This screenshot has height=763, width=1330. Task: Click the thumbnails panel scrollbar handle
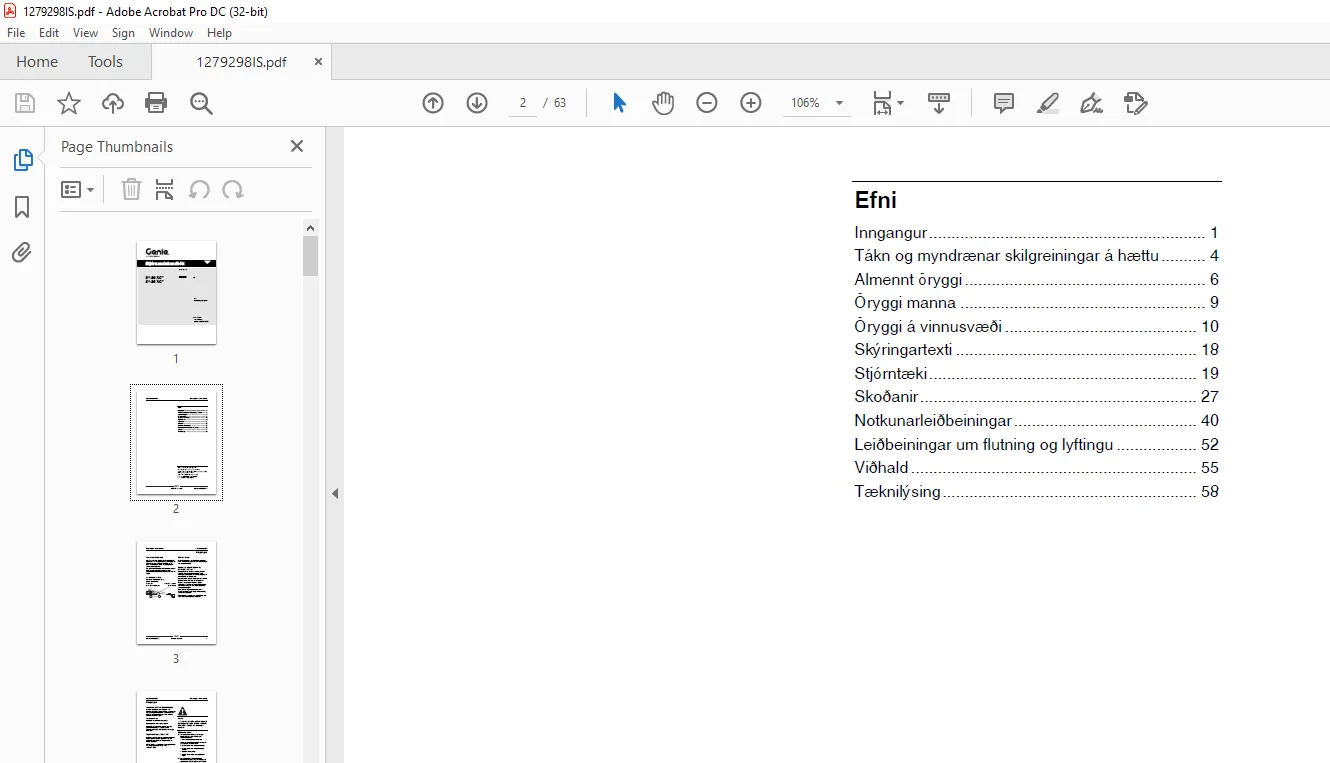tap(311, 256)
